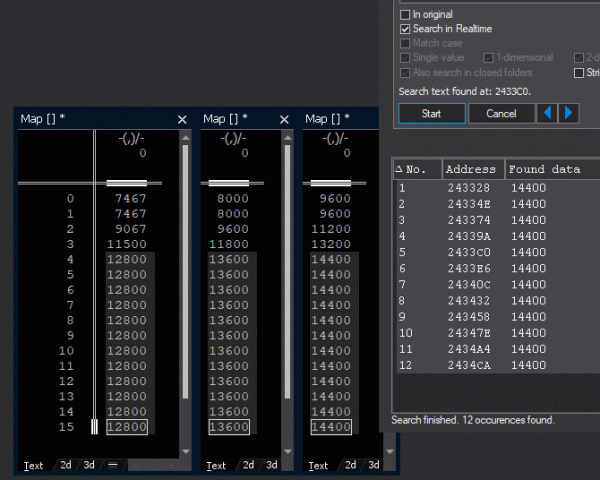Click the third Map window's down scroll arrow
The width and height of the screenshot is (600, 480).
point(390,451)
